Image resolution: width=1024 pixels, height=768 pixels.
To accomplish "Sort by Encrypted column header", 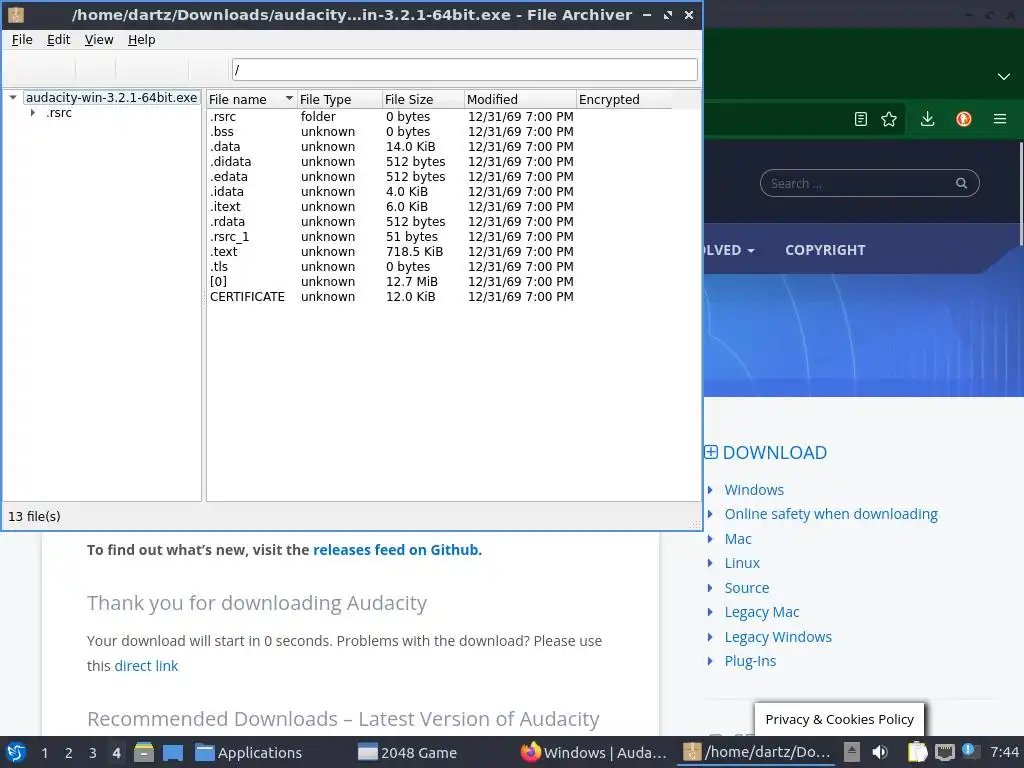I will coord(624,99).
